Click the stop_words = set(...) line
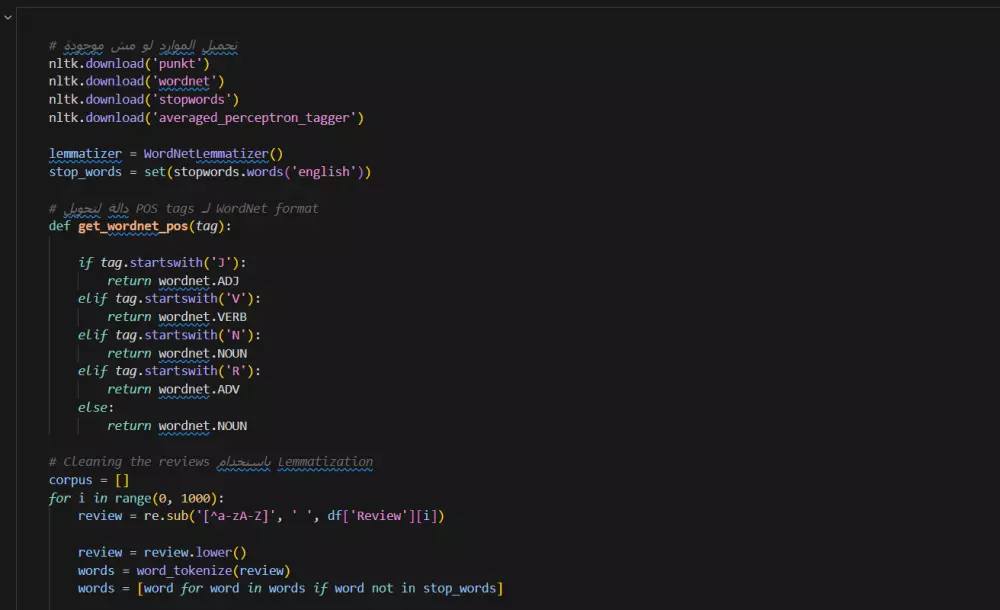This screenshot has height=610, width=1000. 210,172
